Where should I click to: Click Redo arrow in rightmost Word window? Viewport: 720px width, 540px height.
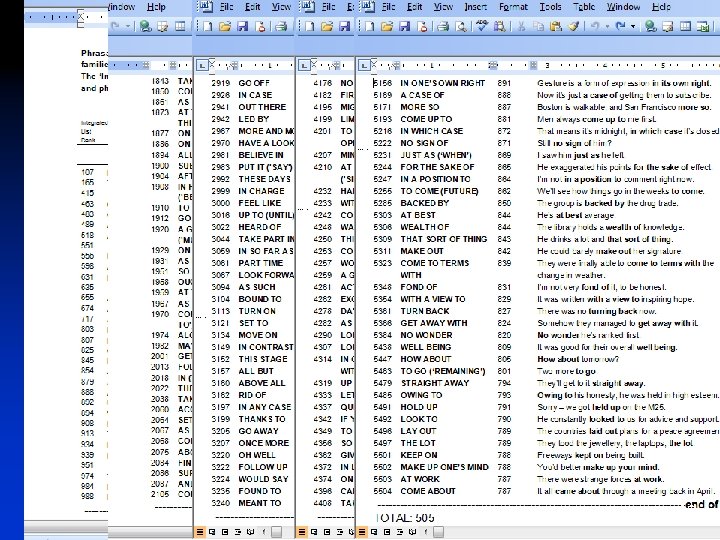click(x=621, y=27)
